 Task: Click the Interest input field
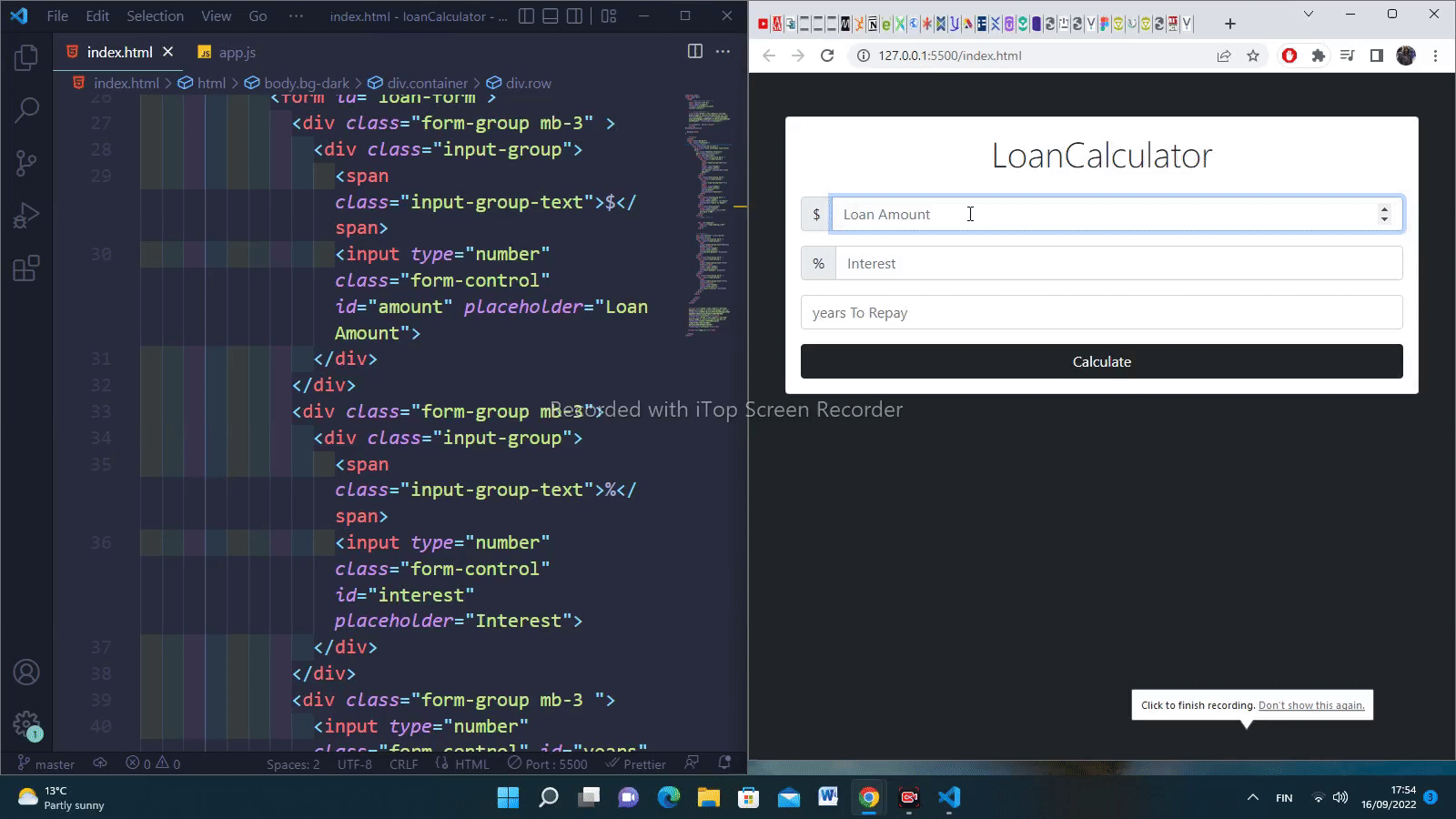pos(1118,264)
